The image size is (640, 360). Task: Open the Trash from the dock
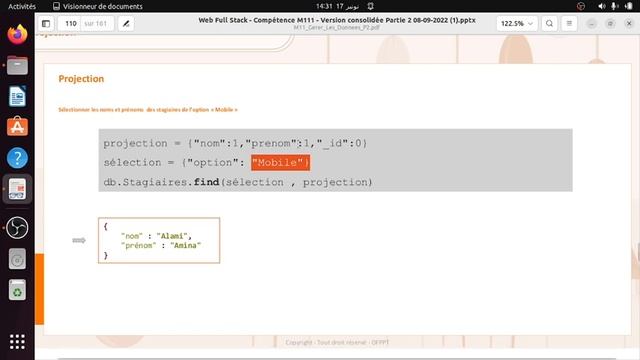tap(17, 290)
